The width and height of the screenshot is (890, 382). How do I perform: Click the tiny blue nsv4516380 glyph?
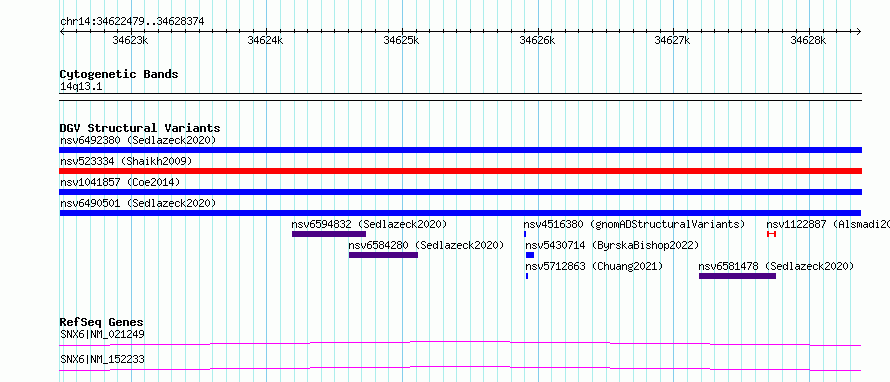coord(525,234)
